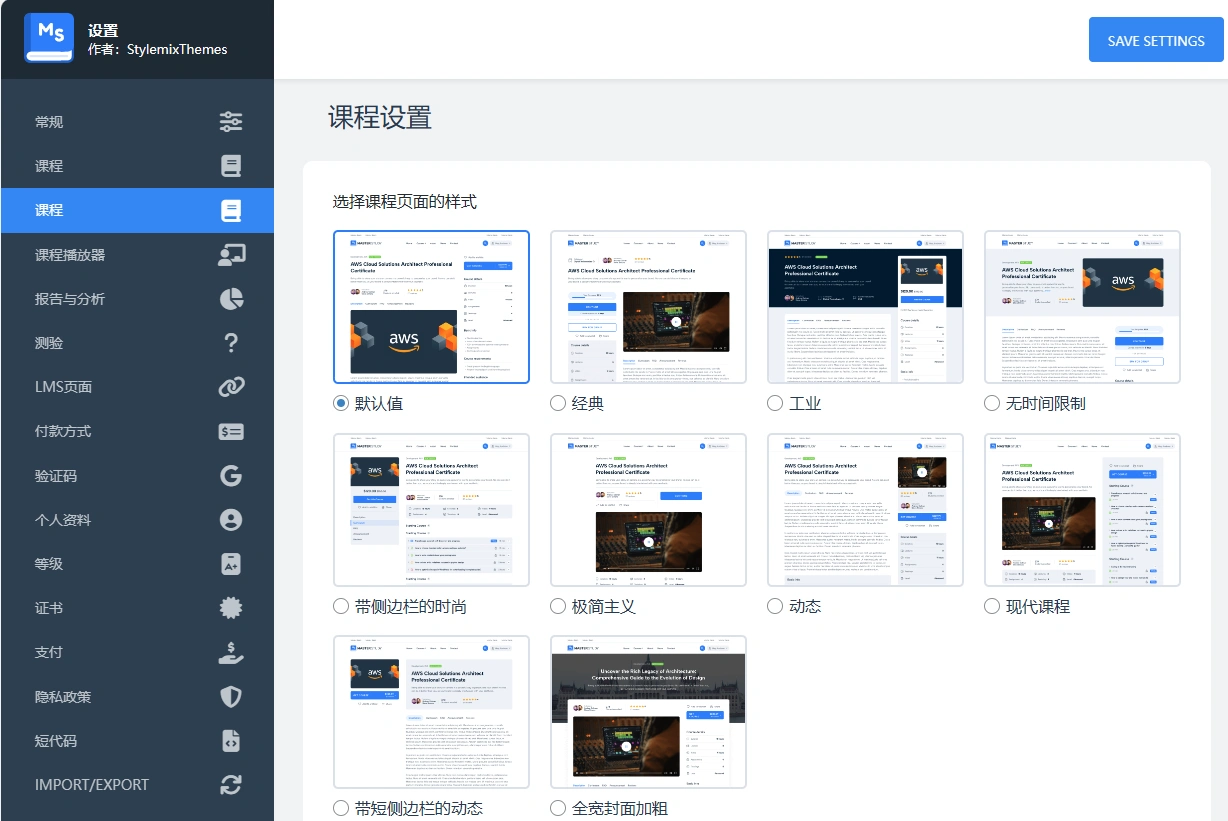
Task: Click the Google icon beside 验证码
Action: tap(231, 475)
